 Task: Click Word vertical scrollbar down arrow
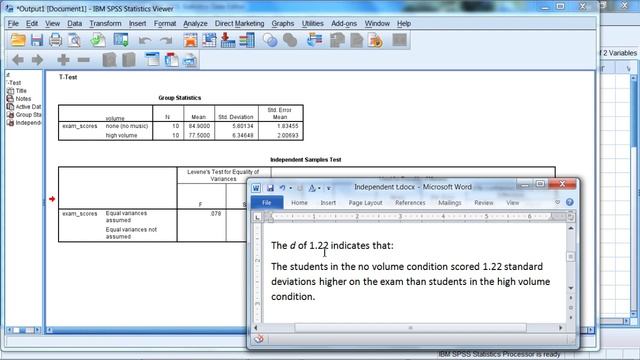click(x=571, y=288)
